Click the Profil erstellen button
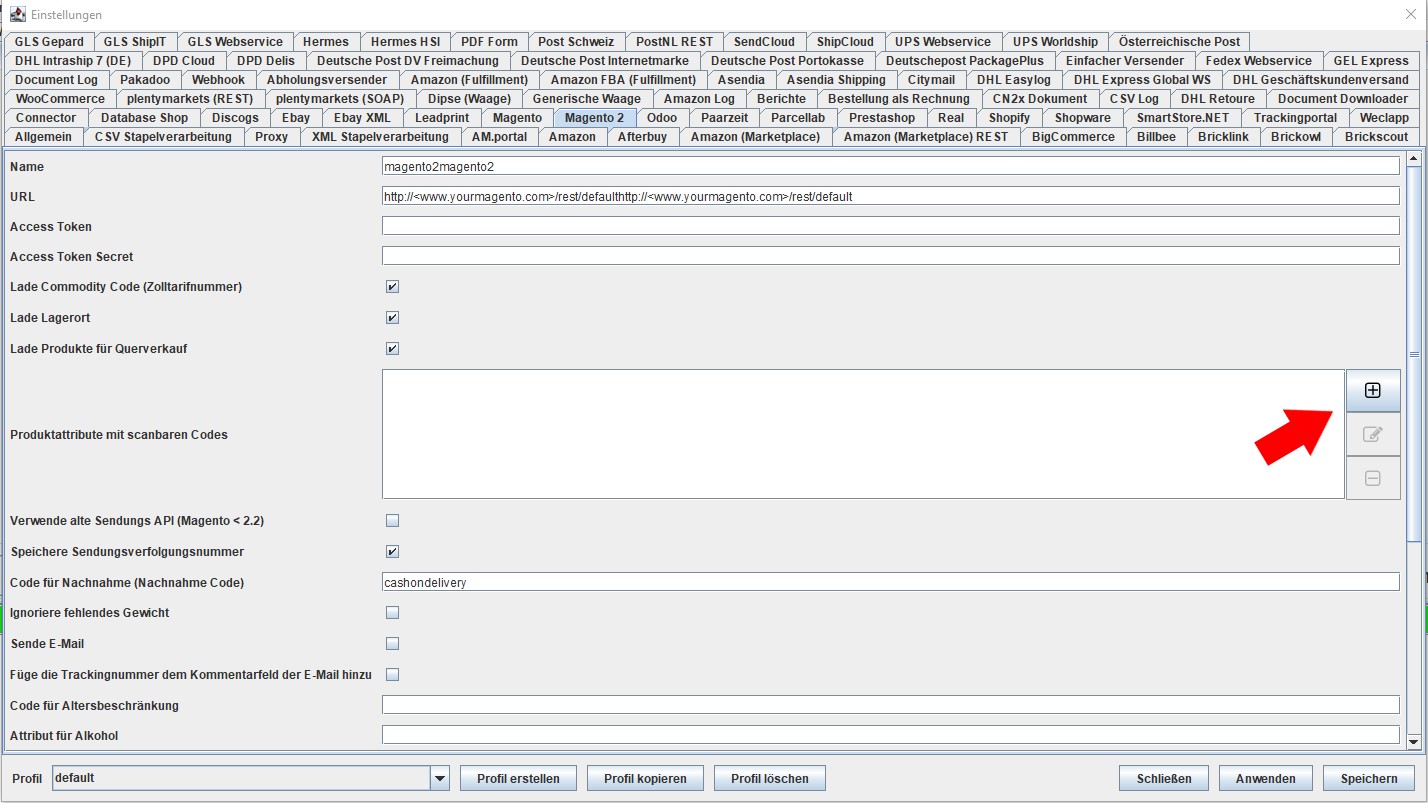 (x=518, y=778)
